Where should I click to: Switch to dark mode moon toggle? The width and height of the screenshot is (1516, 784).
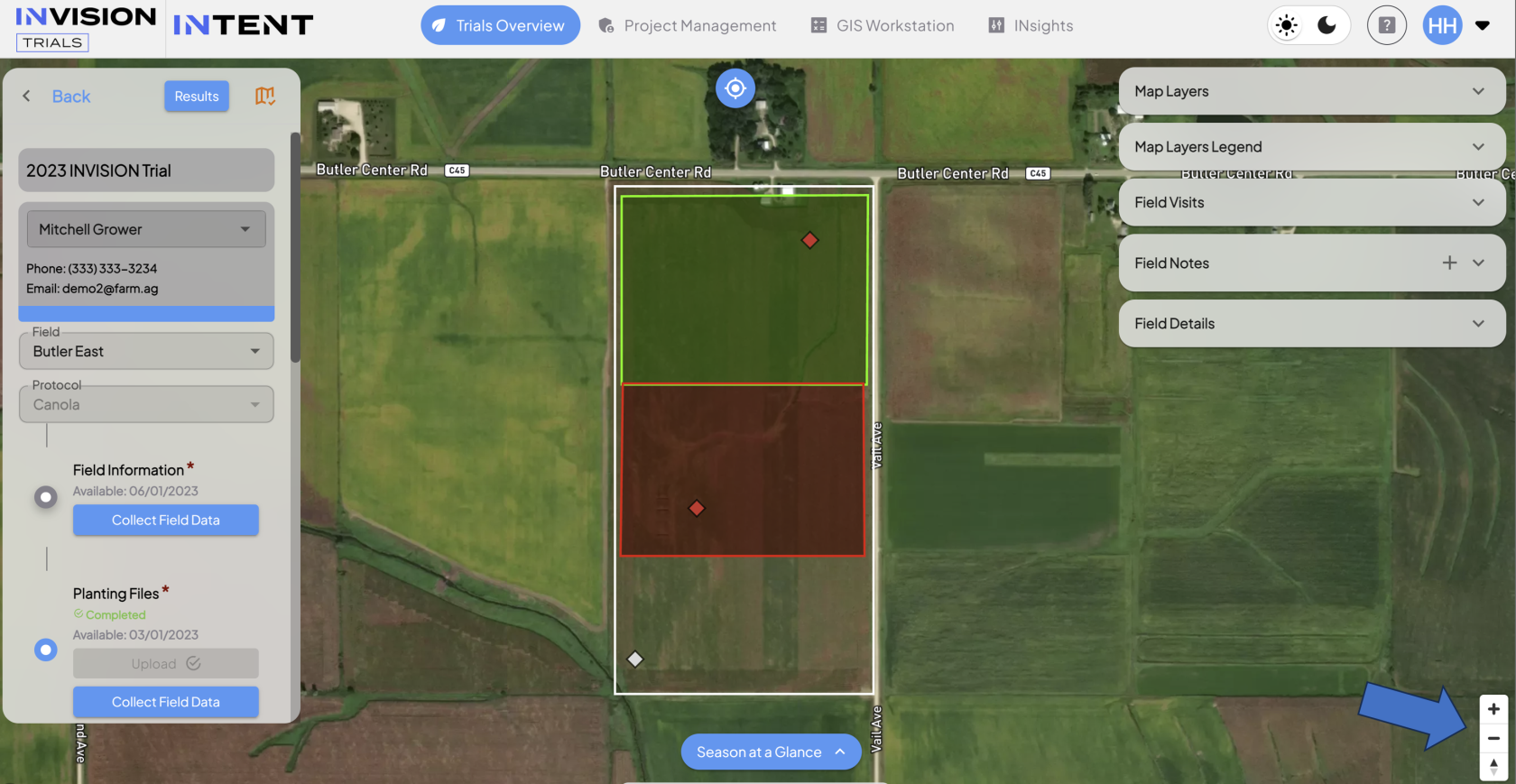pyautogui.click(x=1326, y=25)
